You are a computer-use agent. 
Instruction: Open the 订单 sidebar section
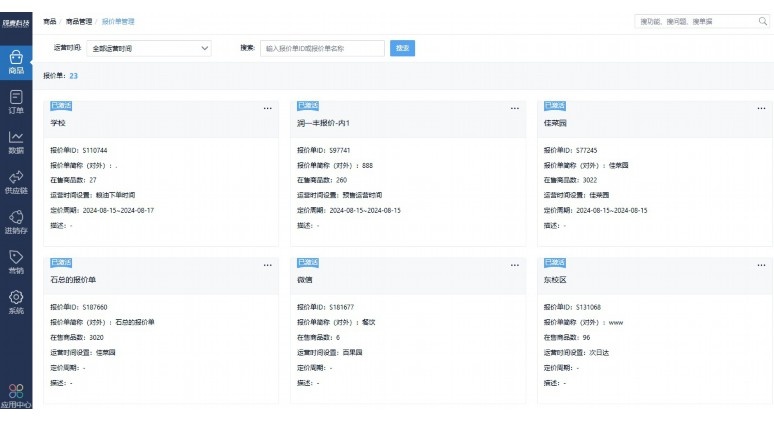[16, 102]
